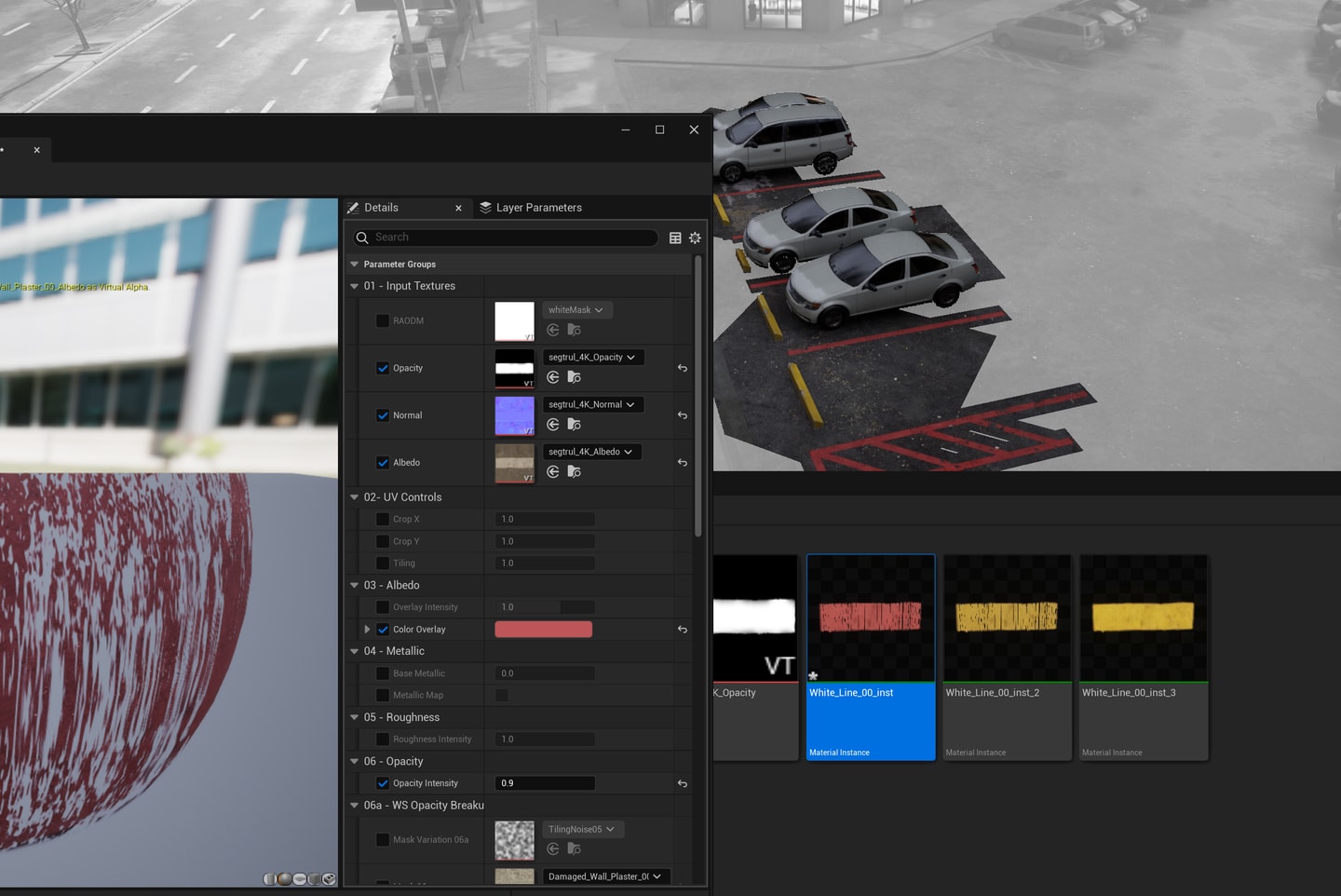Open the Color Overlay red color swatch
This screenshot has width=1341, height=896.
(543, 630)
